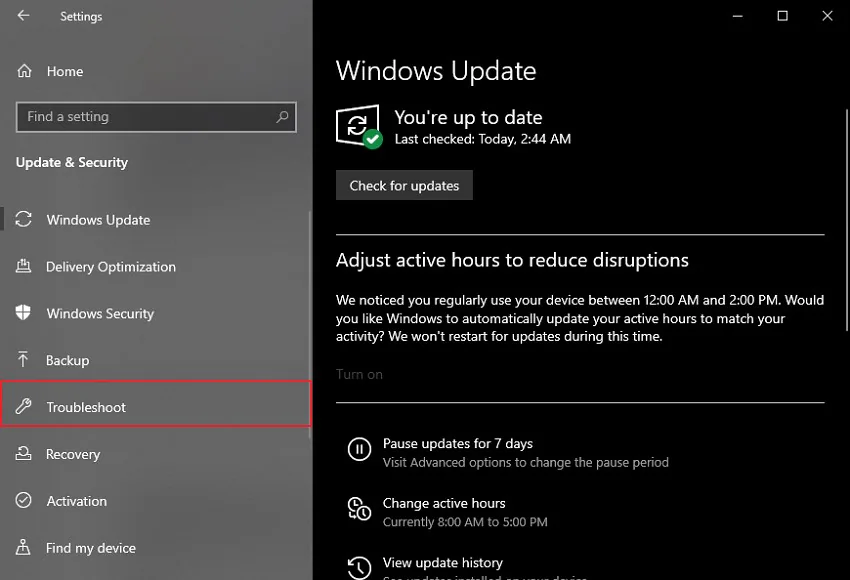The image size is (850, 580).
Task: Click the Change active hours clock icon
Action: (359, 509)
